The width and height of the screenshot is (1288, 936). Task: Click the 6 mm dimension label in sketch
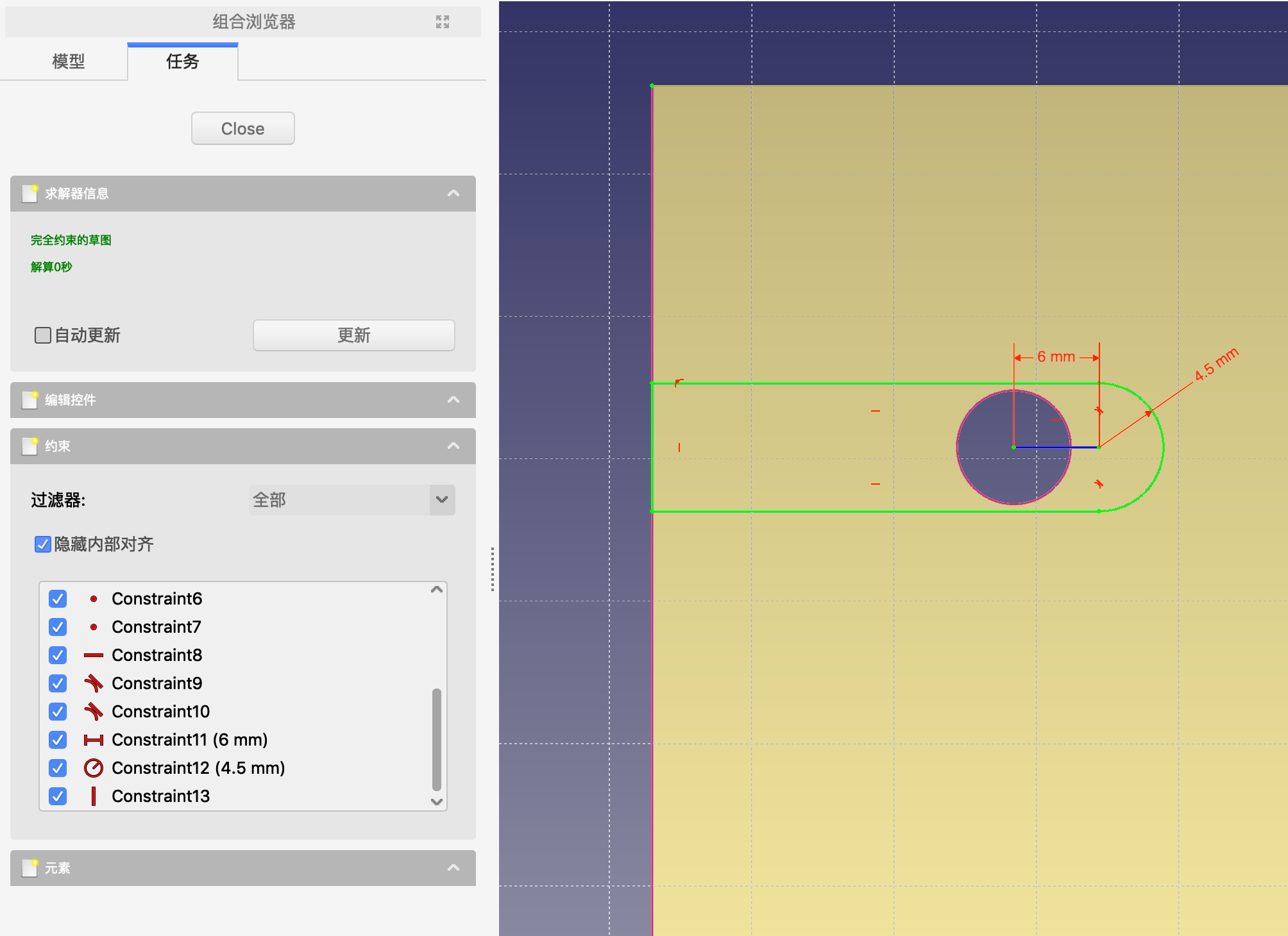[x=1056, y=356]
